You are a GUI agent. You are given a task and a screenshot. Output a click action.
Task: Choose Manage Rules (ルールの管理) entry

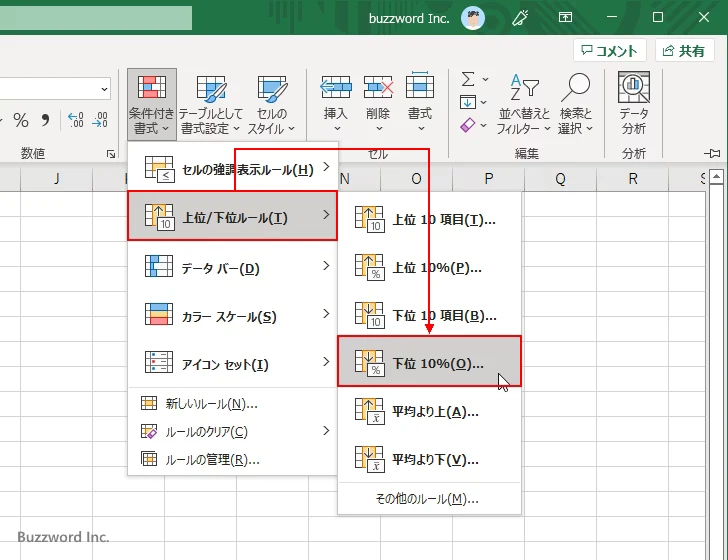click(x=232, y=459)
